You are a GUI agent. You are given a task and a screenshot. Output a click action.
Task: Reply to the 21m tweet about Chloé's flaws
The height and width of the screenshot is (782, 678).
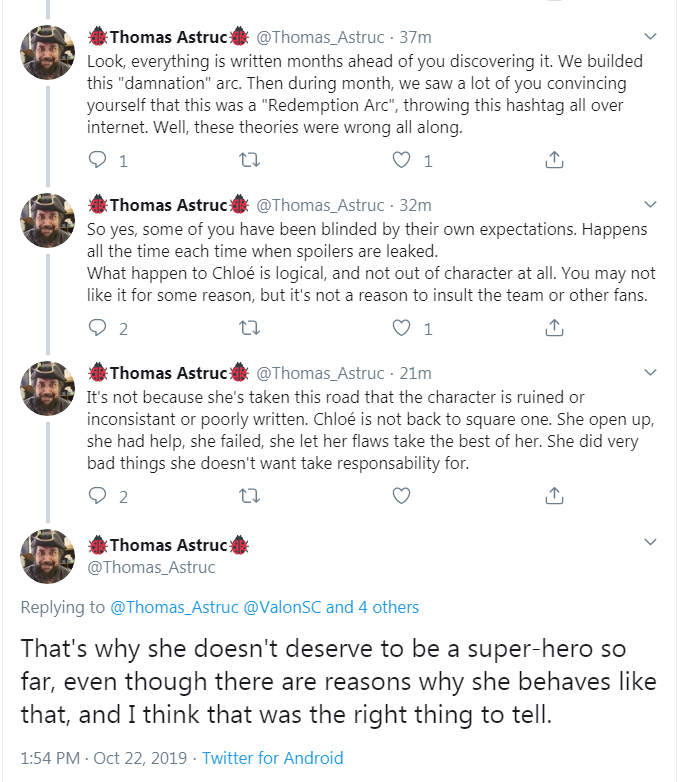tap(97, 495)
